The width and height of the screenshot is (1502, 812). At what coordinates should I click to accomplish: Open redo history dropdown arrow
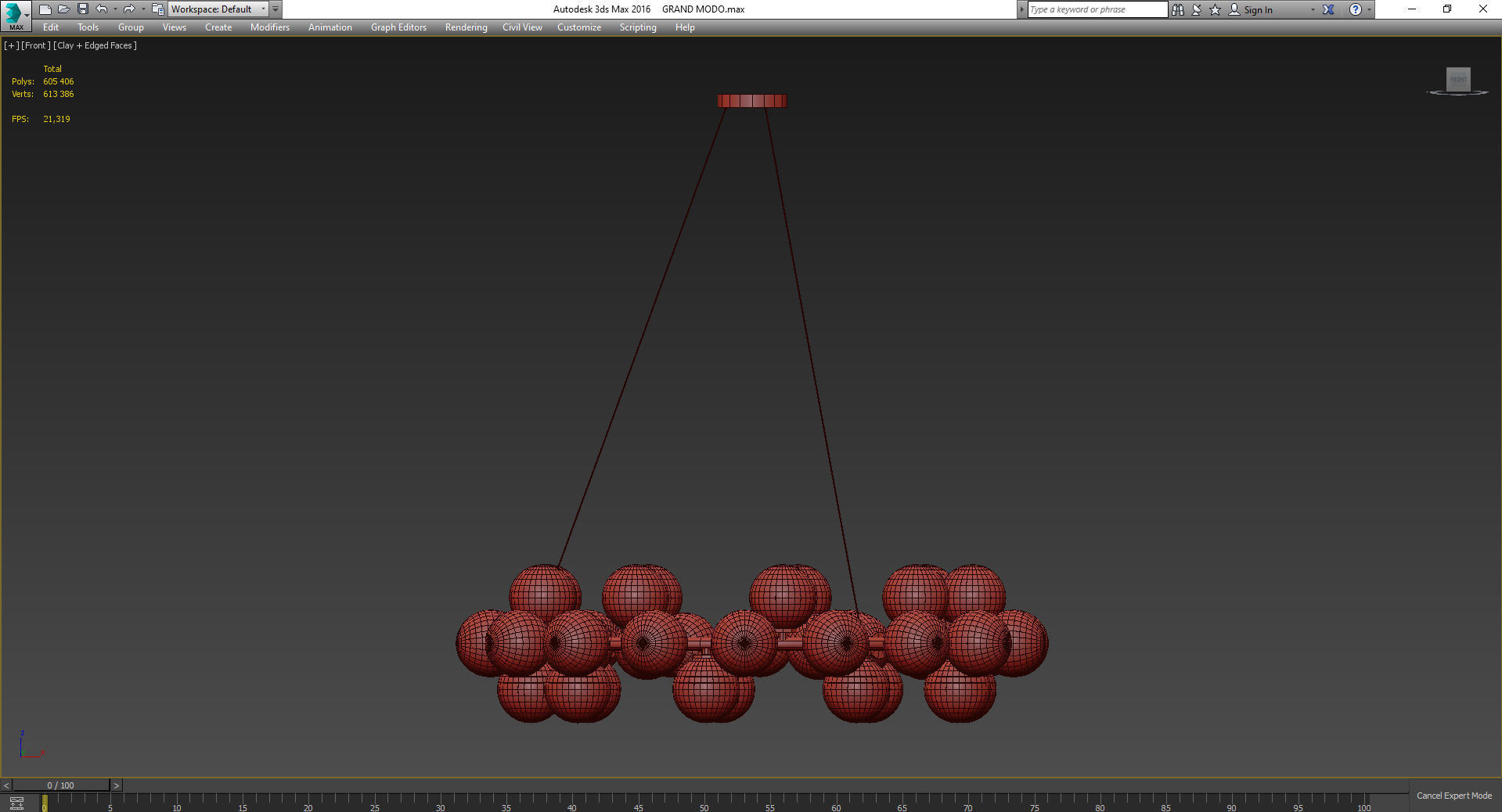pos(143,9)
